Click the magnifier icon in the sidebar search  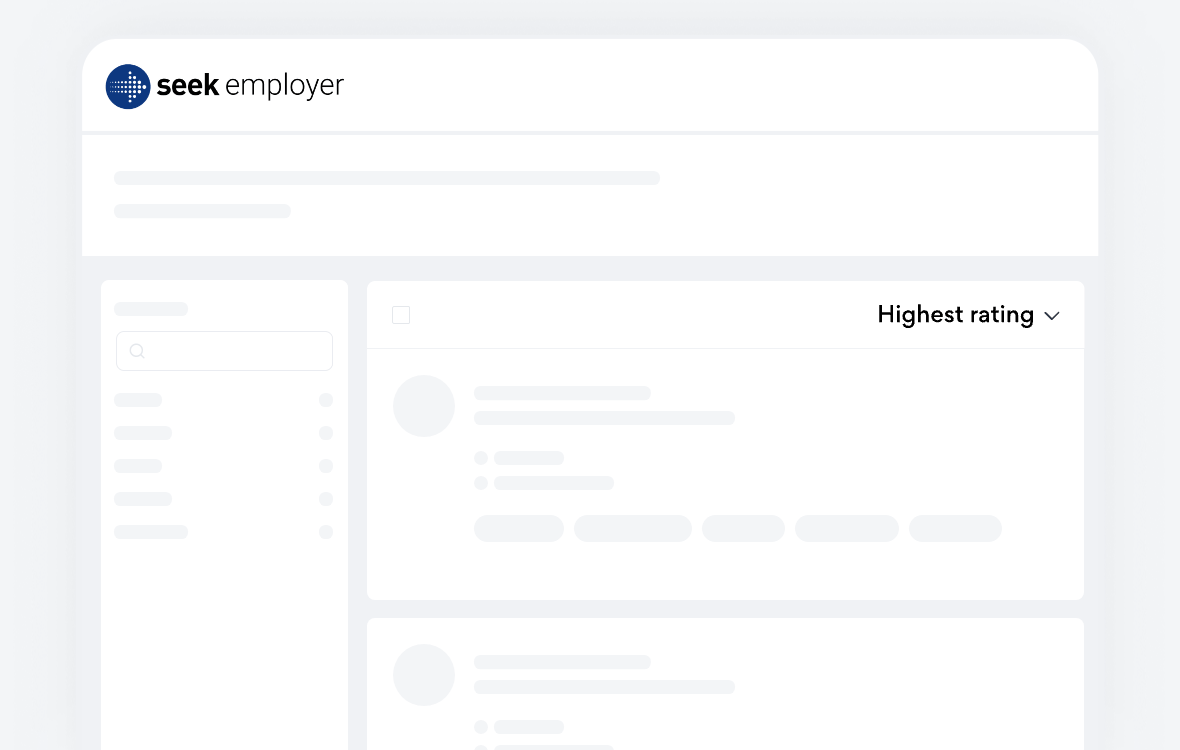click(137, 351)
